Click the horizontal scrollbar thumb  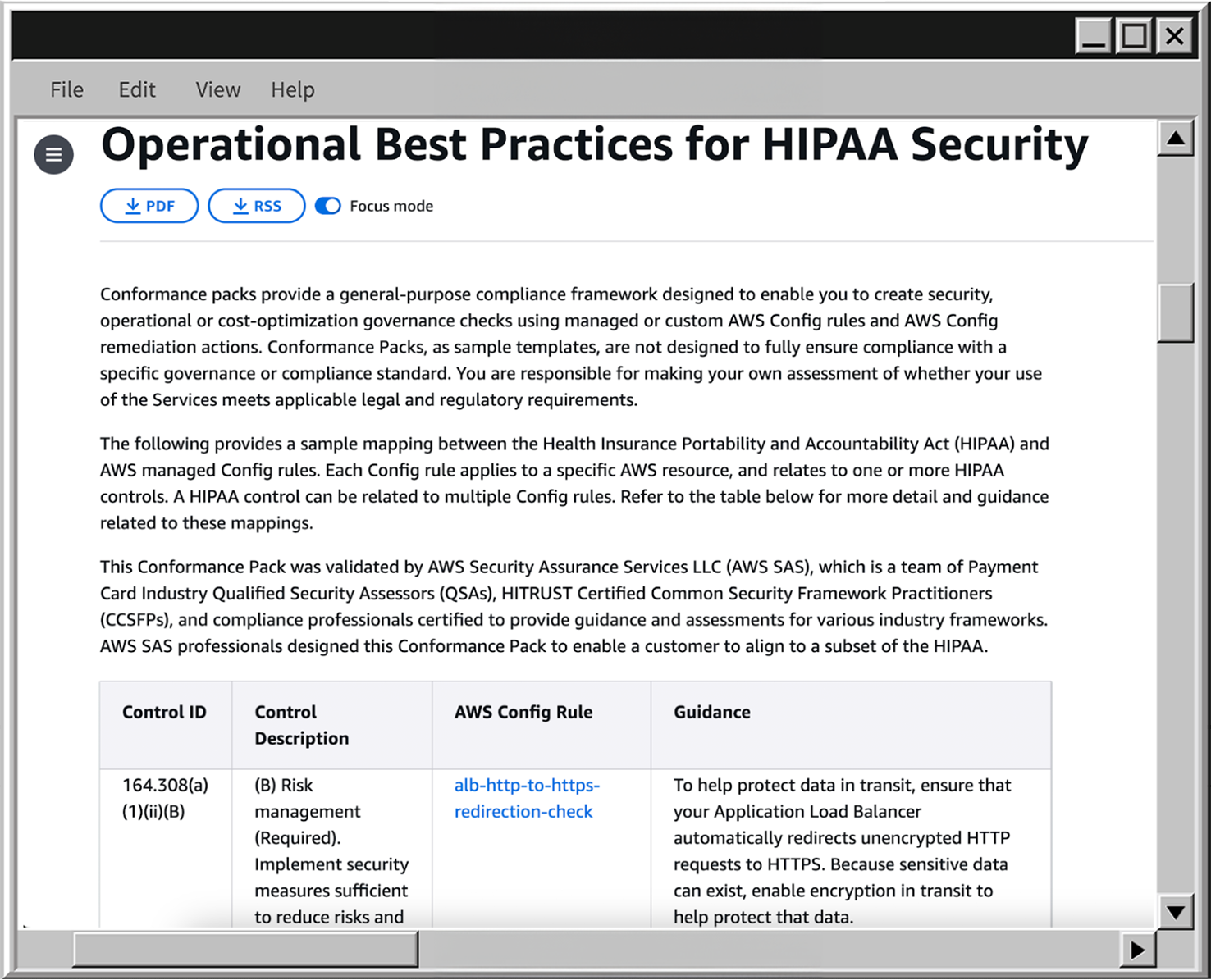pyautogui.click(x=245, y=950)
